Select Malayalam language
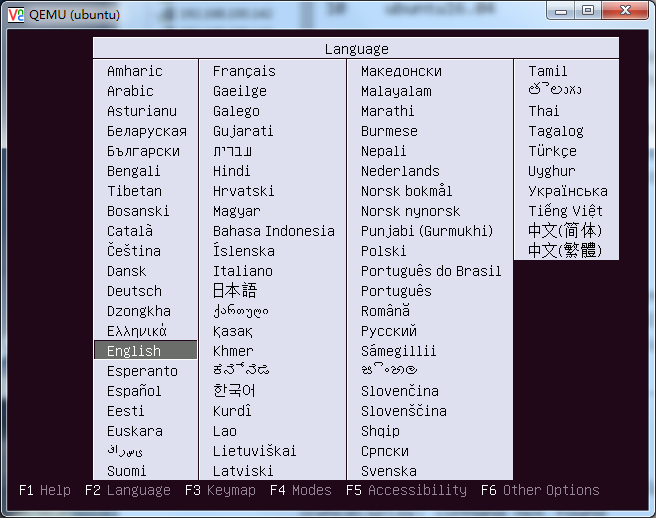The width and height of the screenshot is (656, 518). pyautogui.click(x=396, y=91)
